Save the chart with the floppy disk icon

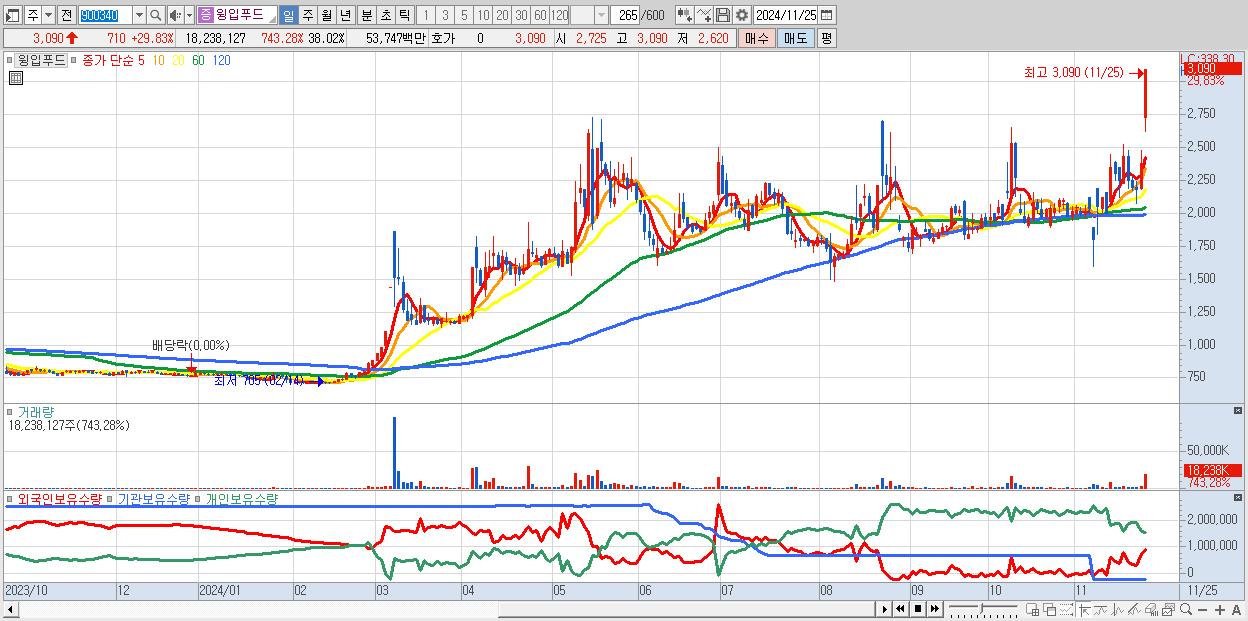[722, 15]
